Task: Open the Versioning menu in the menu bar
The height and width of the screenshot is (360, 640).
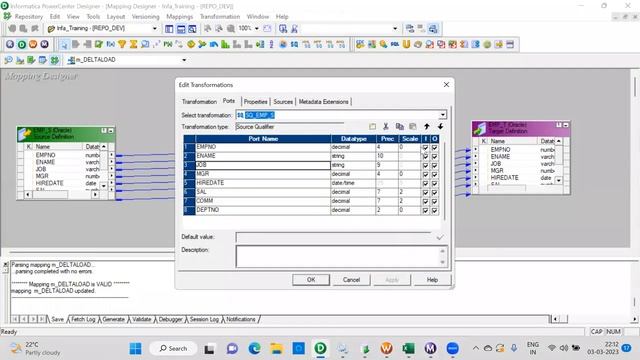Action: (145, 17)
